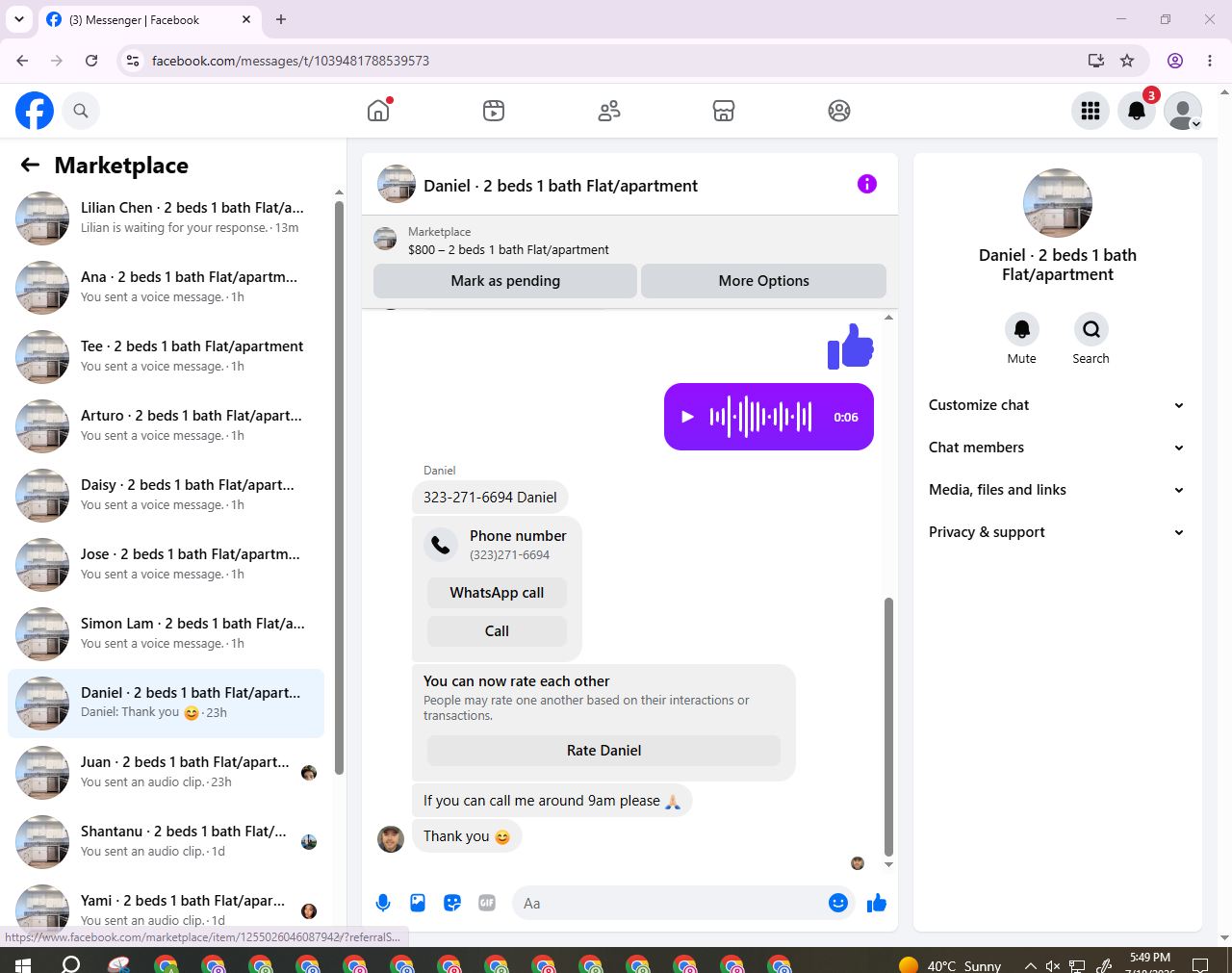
Task: Open the Windows Start menu
Action: pos(23,964)
